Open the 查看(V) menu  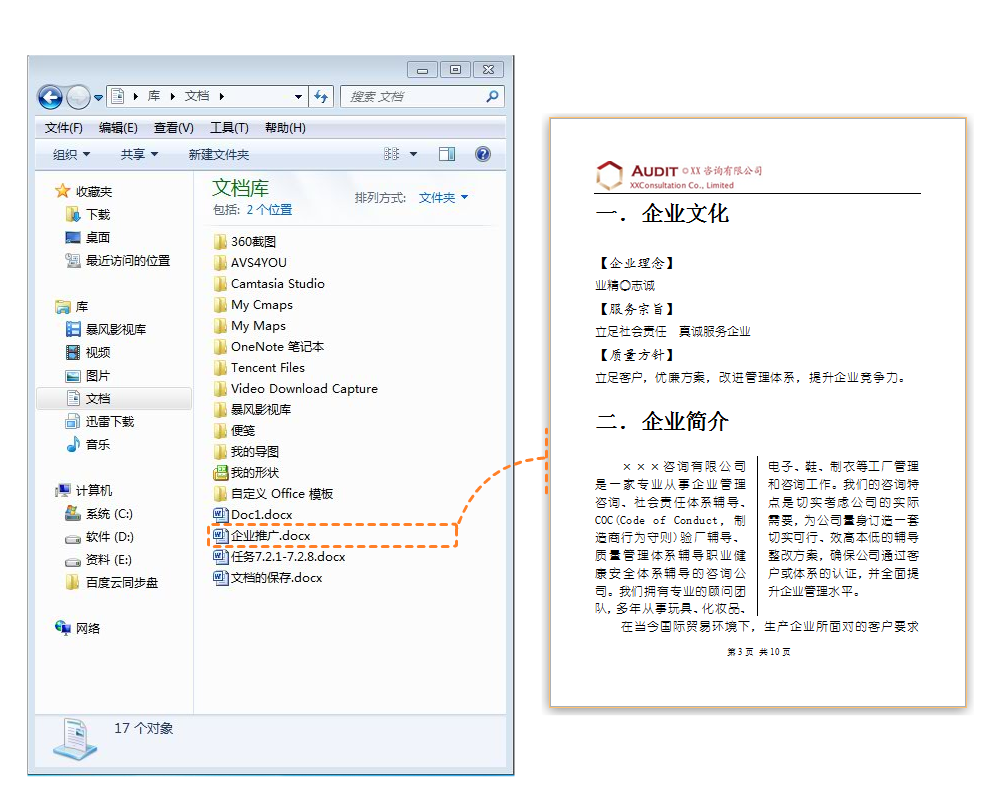(x=173, y=128)
